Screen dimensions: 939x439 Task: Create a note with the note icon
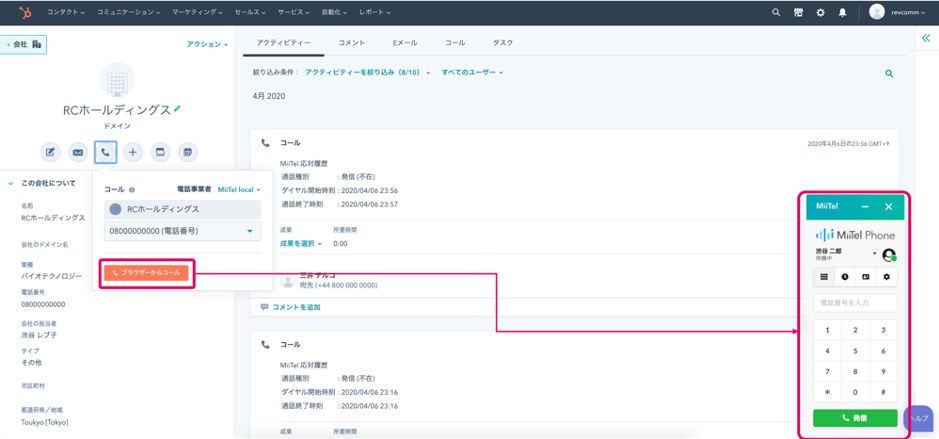click(x=50, y=153)
